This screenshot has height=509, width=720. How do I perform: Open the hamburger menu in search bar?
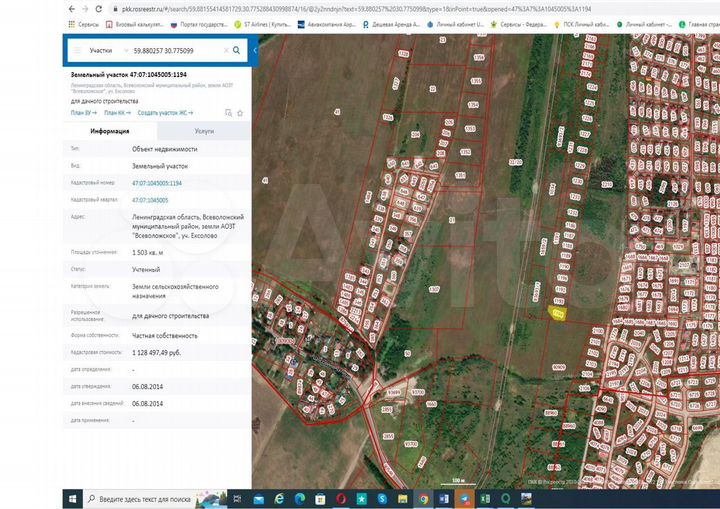[79, 49]
